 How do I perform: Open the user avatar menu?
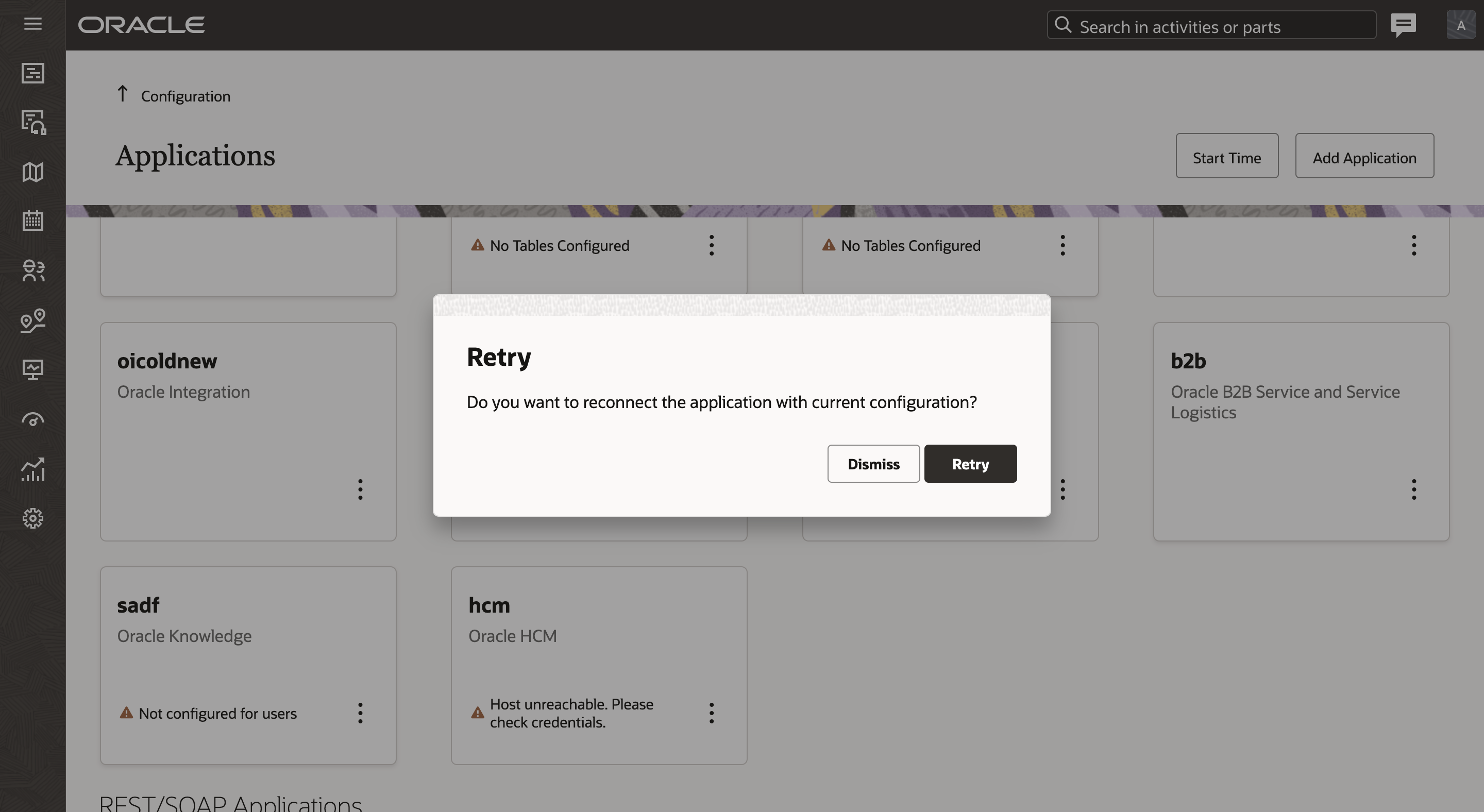pos(1460,25)
